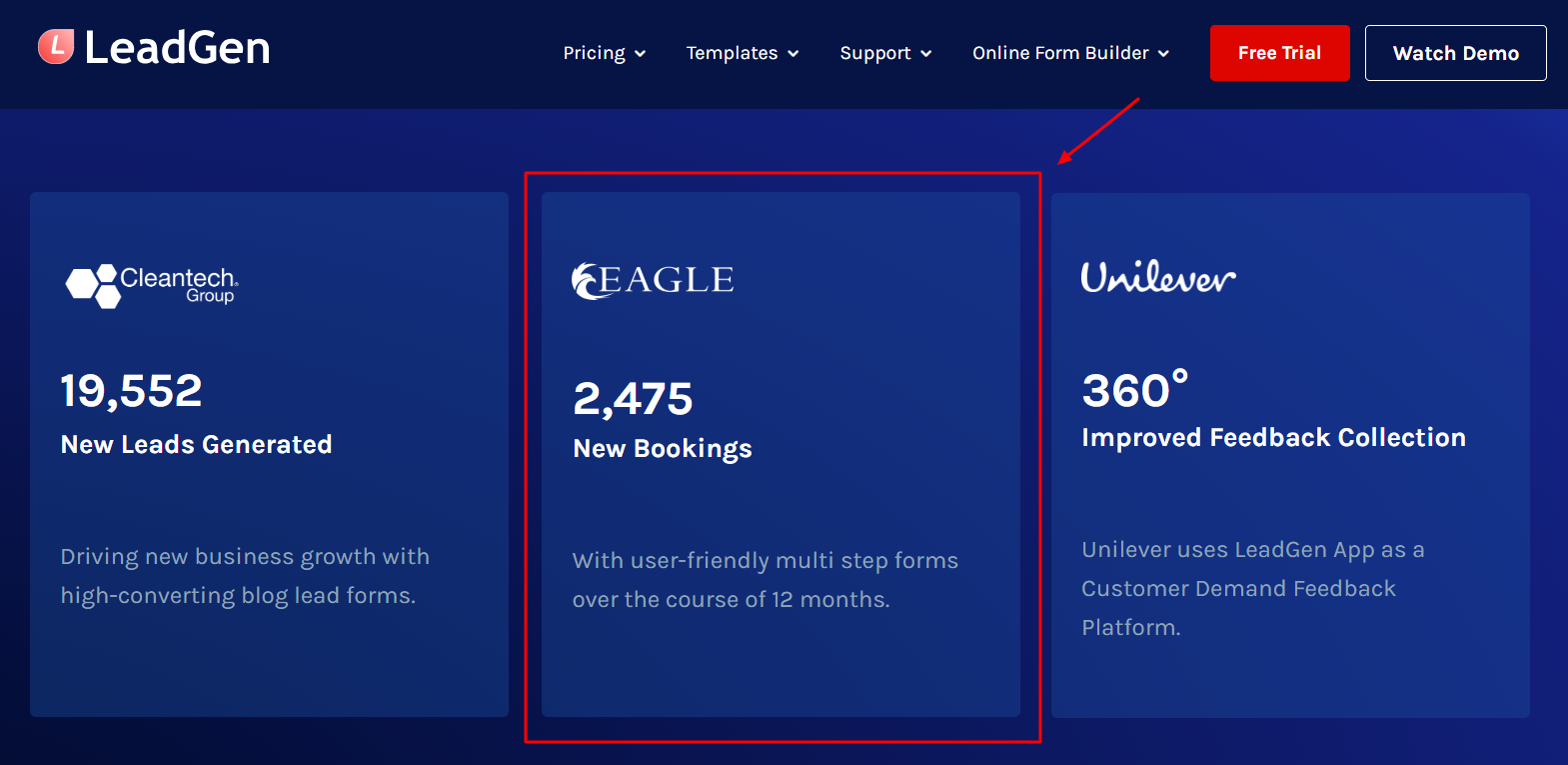Expand the chevron next to Pricing
Viewport: 1568px width, 765px height.
pos(641,54)
